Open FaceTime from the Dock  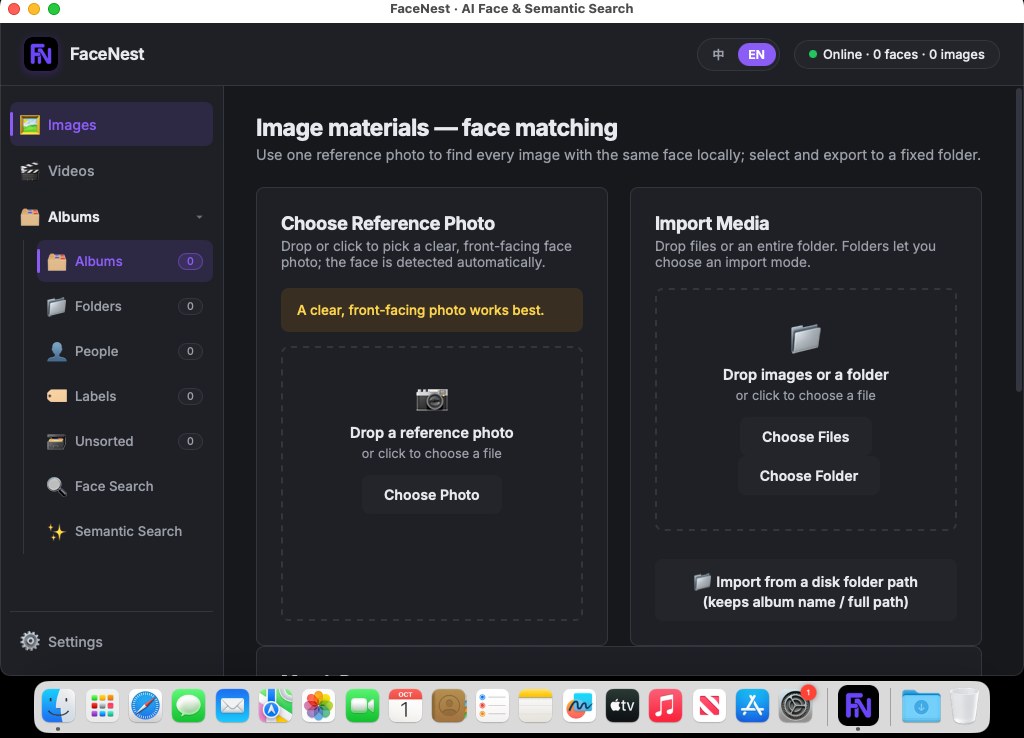[362, 706]
